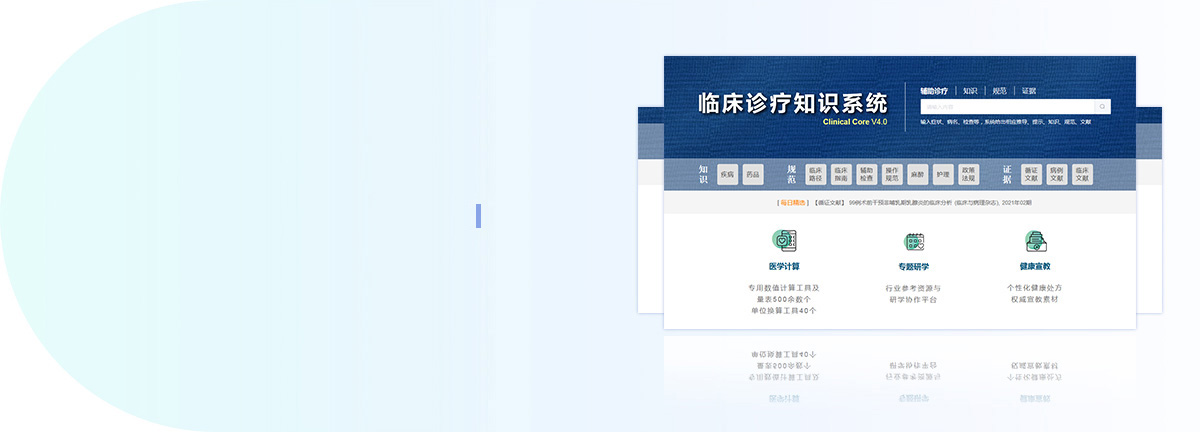Open the 临床指南 button
This screenshot has height=432, width=1200.
coord(841,174)
